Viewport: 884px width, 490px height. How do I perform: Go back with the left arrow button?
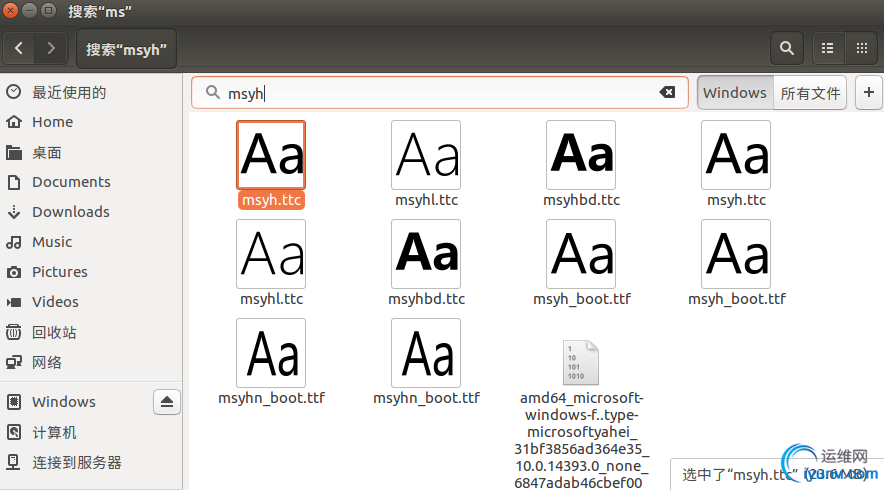[x=19, y=48]
